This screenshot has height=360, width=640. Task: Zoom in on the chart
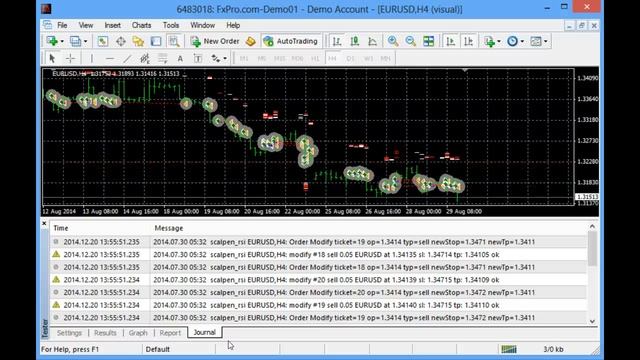(393, 41)
